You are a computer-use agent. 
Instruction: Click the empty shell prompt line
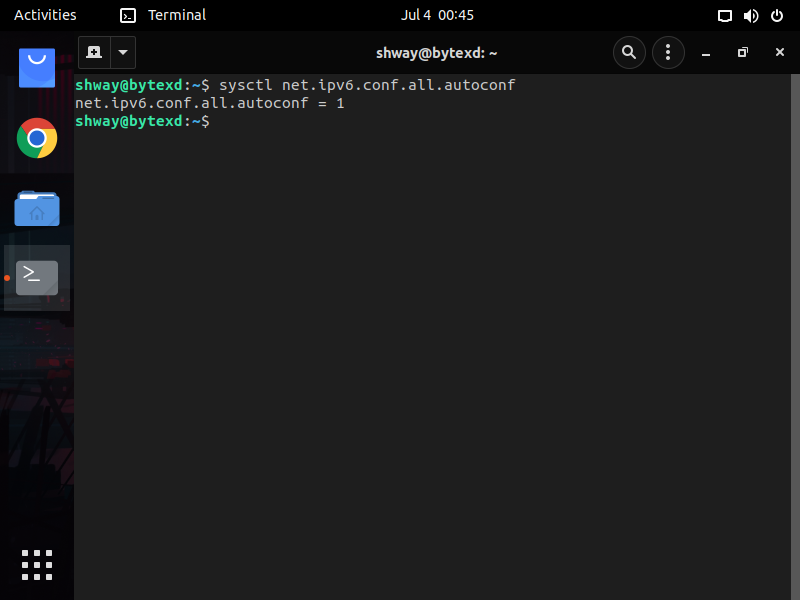433,121
